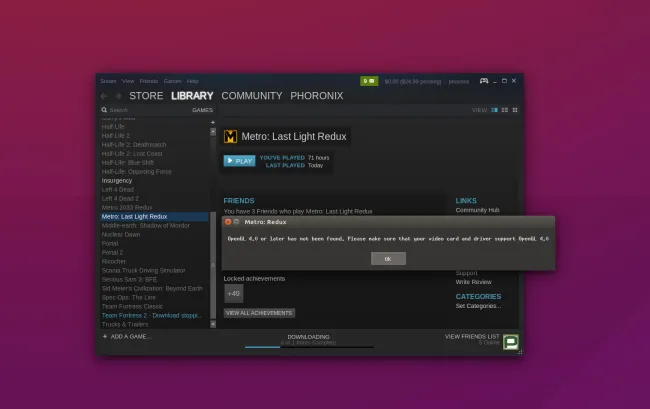Select Team Fortress 2 - Download stopping

click(152, 315)
